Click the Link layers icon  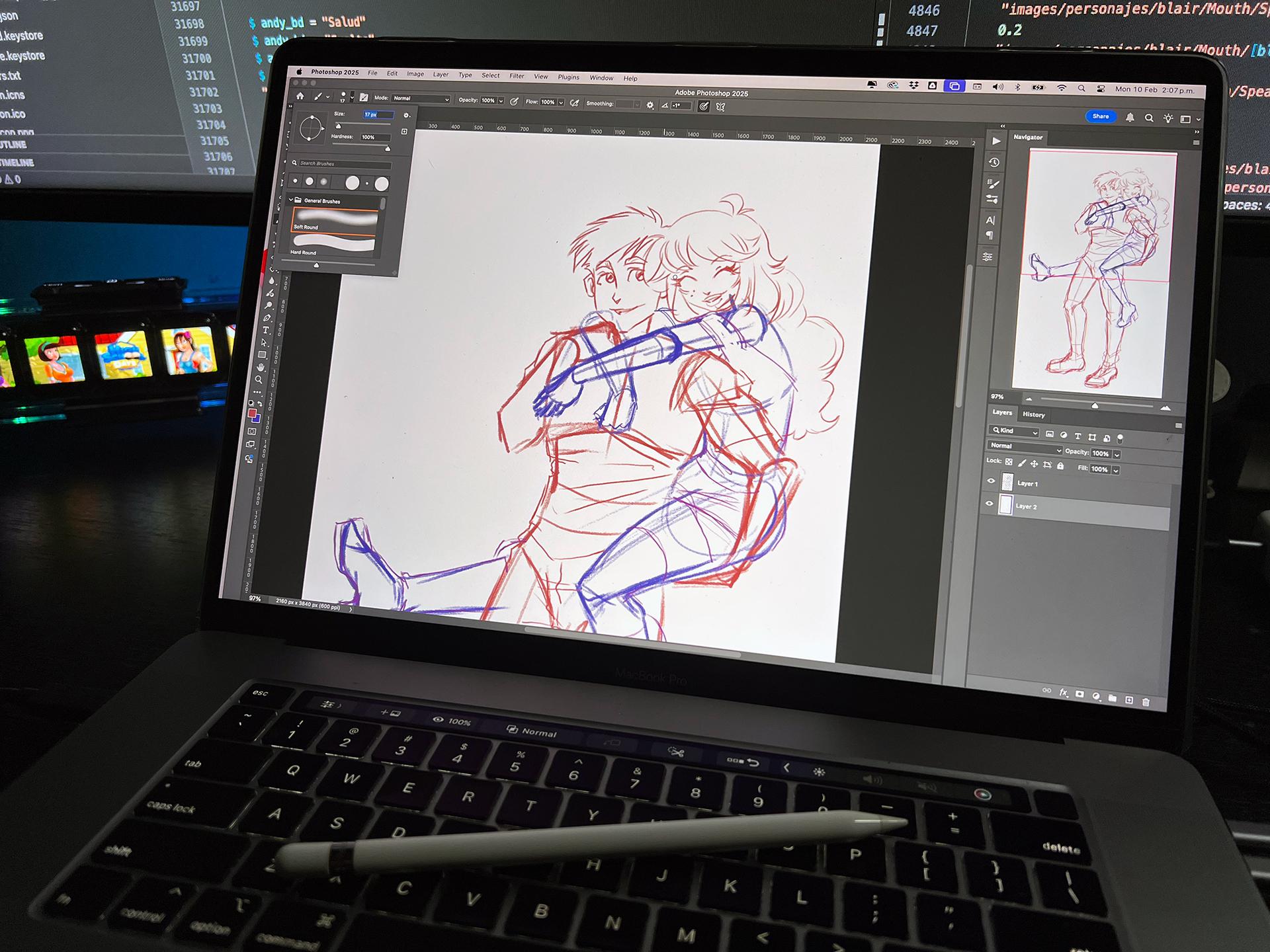[1046, 690]
